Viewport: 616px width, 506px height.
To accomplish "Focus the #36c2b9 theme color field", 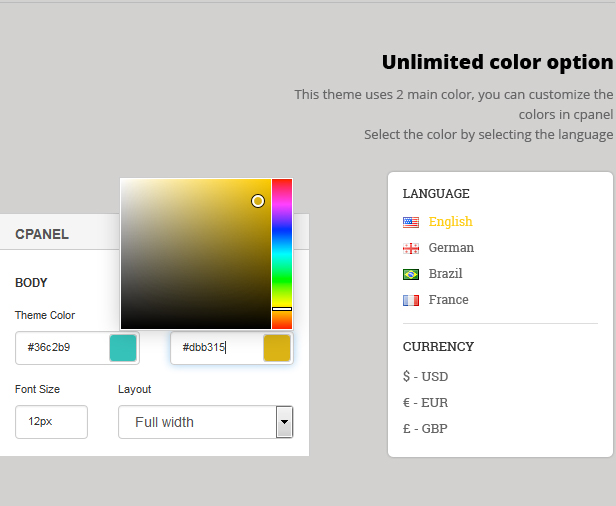I will pos(77,348).
